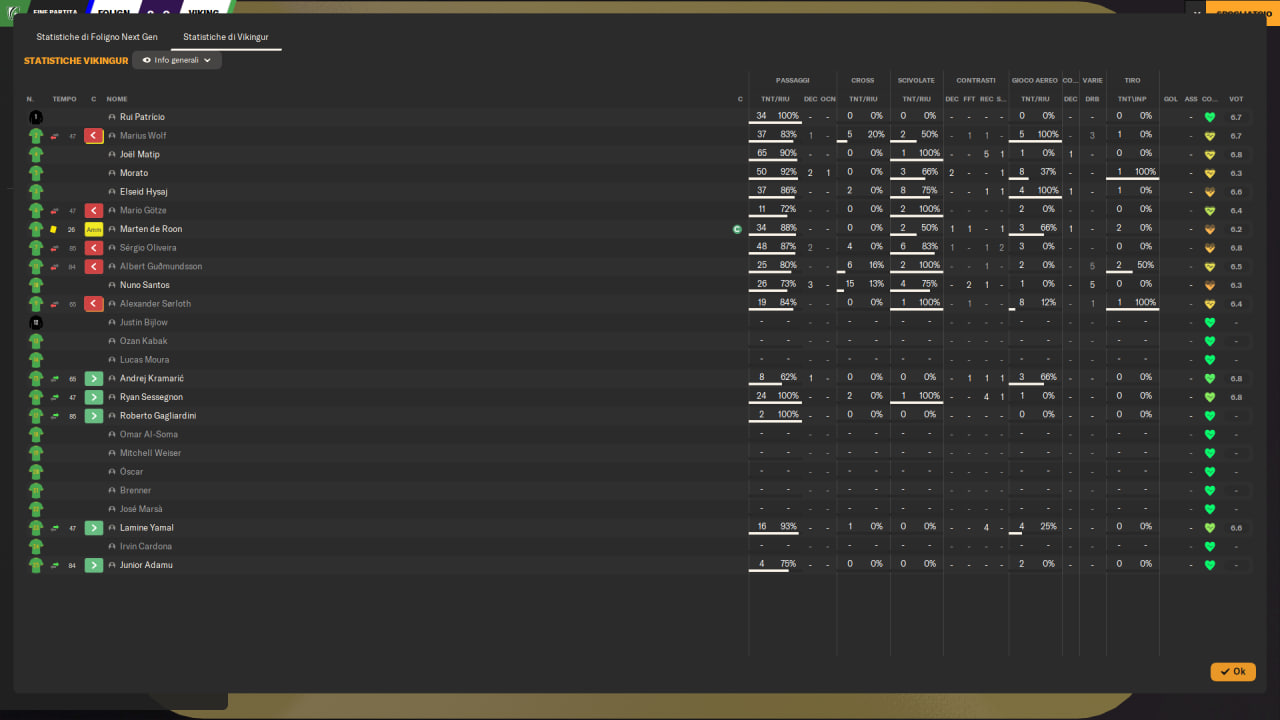Click the person icon next to Joël Matip
The image size is (1280, 720).
[x=112, y=155]
